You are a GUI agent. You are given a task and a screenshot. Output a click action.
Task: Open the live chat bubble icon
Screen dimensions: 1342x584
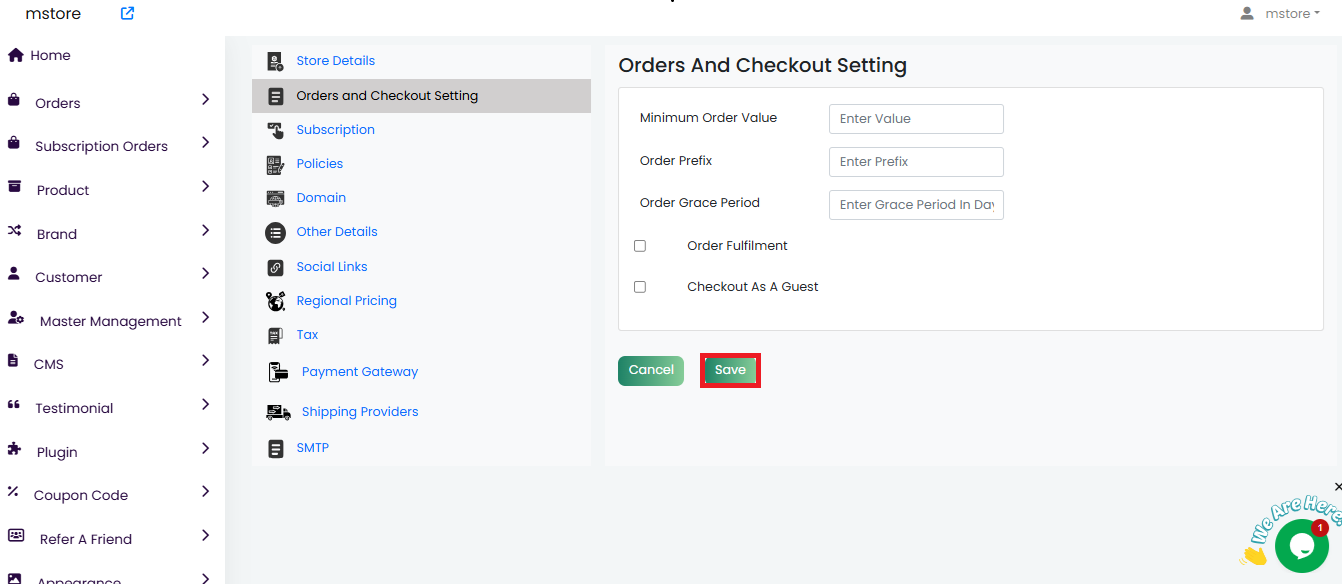(x=1301, y=546)
